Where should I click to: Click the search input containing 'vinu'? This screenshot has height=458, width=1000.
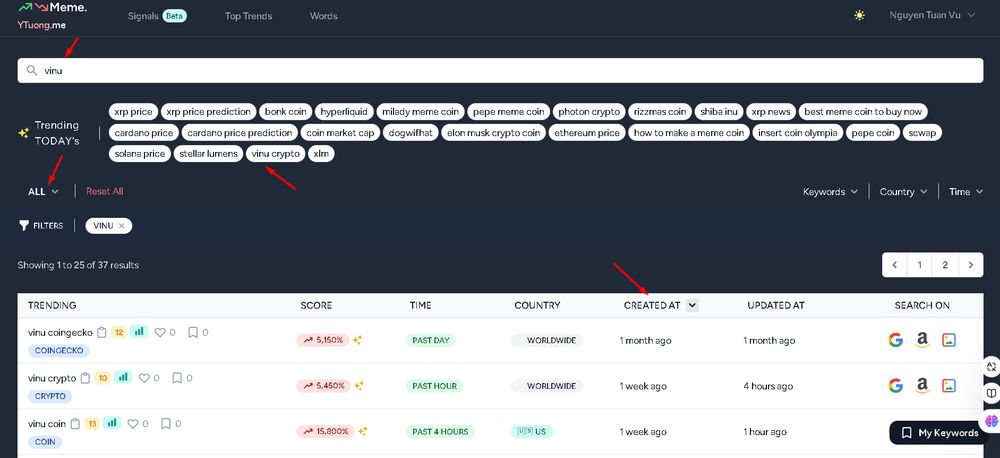click(500, 70)
